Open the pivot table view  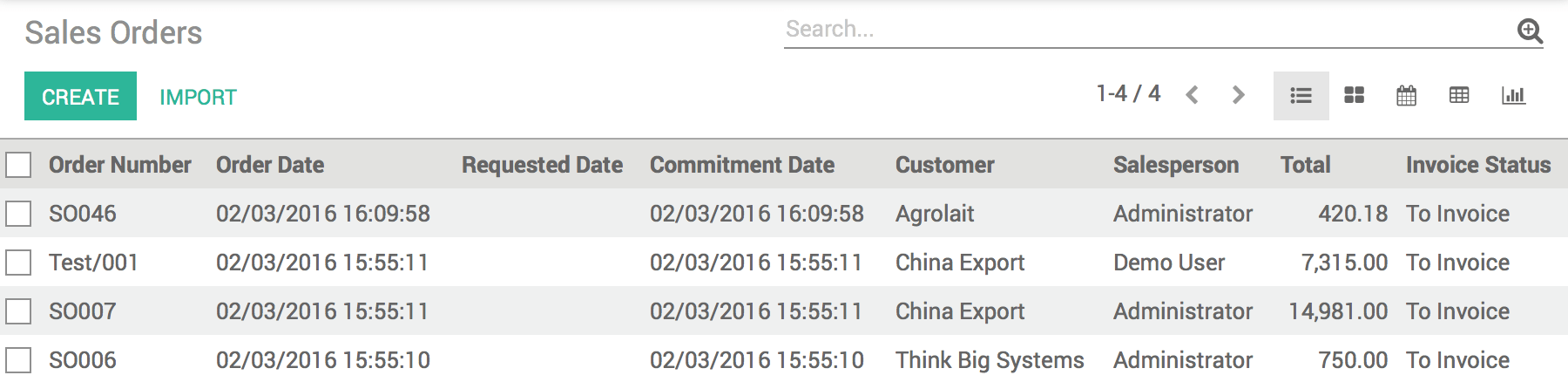(x=1459, y=96)
